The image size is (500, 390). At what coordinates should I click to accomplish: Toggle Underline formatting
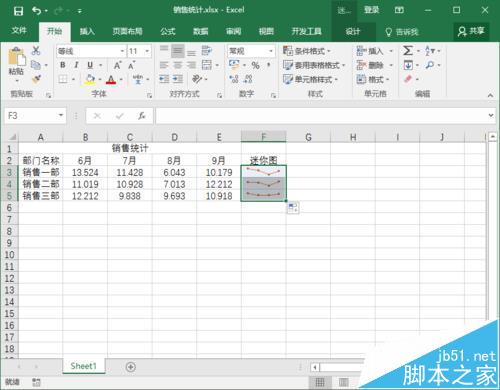click(x=90, y=65)
